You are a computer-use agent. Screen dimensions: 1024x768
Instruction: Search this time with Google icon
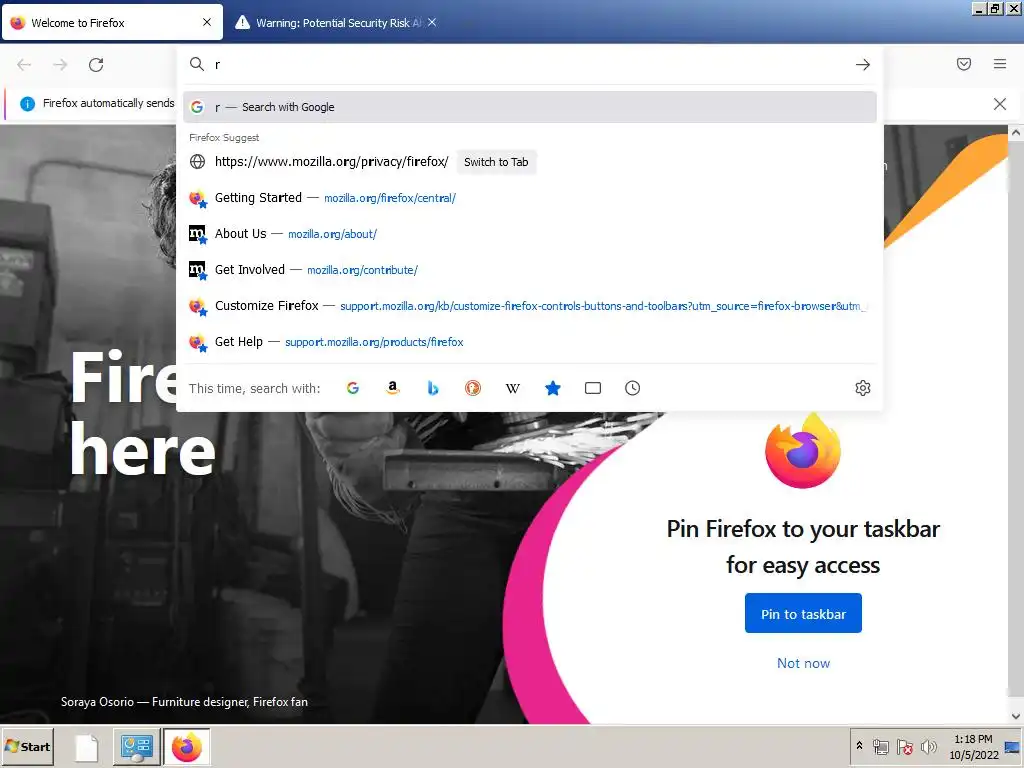tap(353, 389)
